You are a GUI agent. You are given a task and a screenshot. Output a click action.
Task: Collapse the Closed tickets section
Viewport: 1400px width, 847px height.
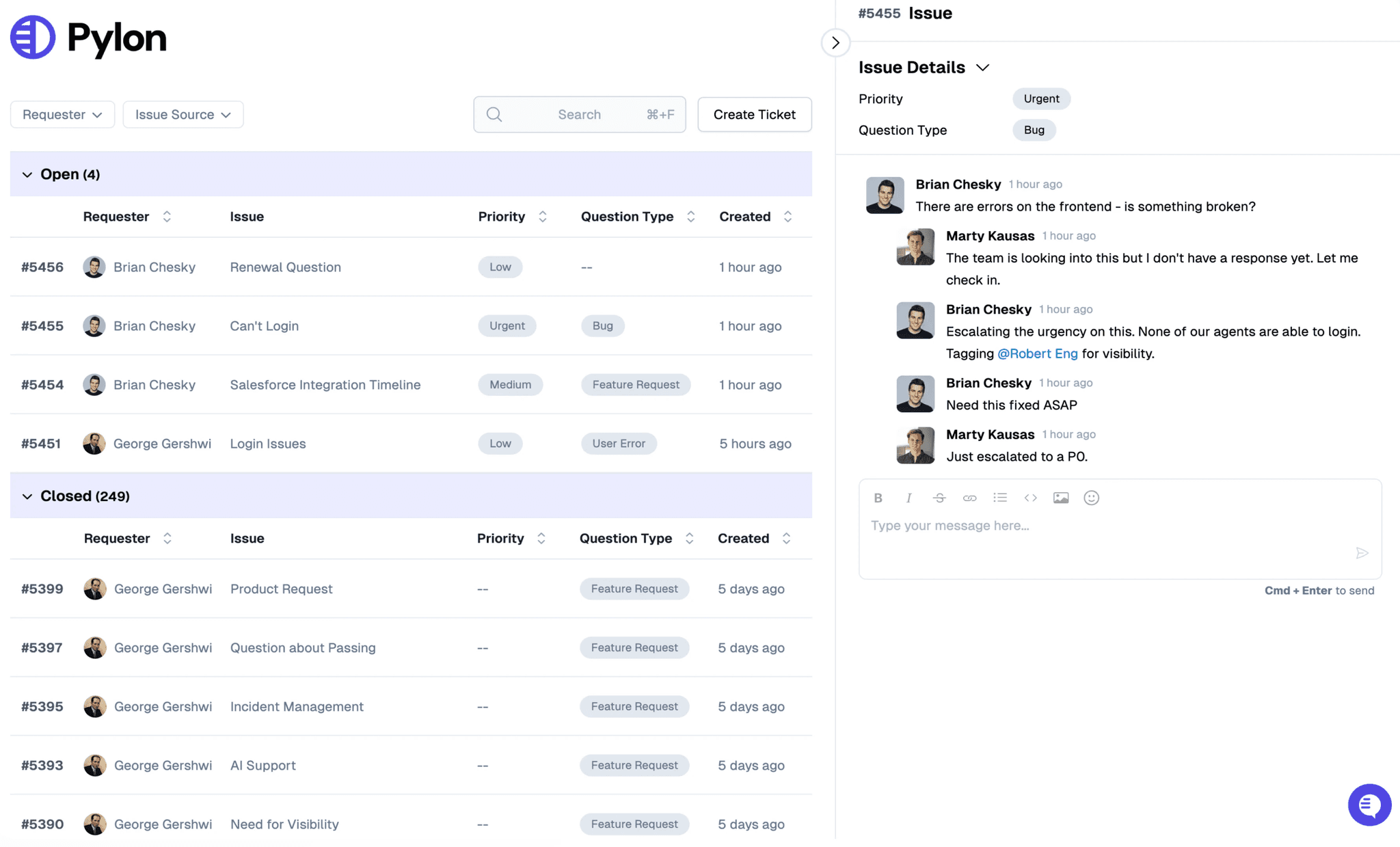(27, 496)
